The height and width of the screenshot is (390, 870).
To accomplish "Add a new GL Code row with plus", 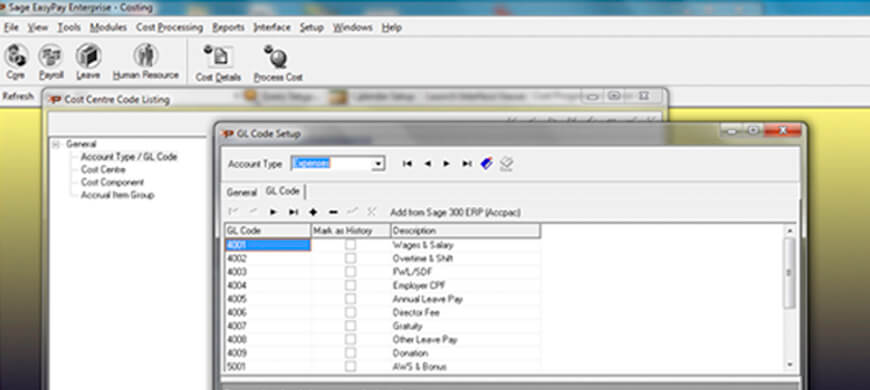I will (x=313, y=212).
